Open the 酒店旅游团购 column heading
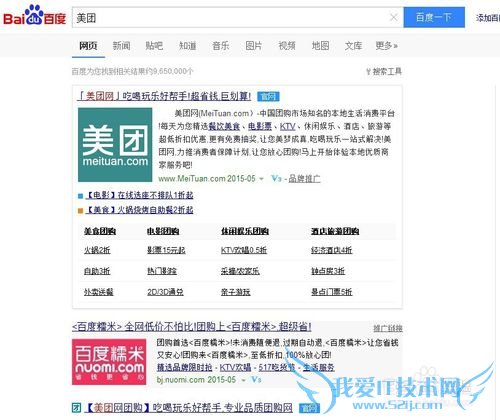The height and width of the screenshot is (420, 500). coord(335,231)
